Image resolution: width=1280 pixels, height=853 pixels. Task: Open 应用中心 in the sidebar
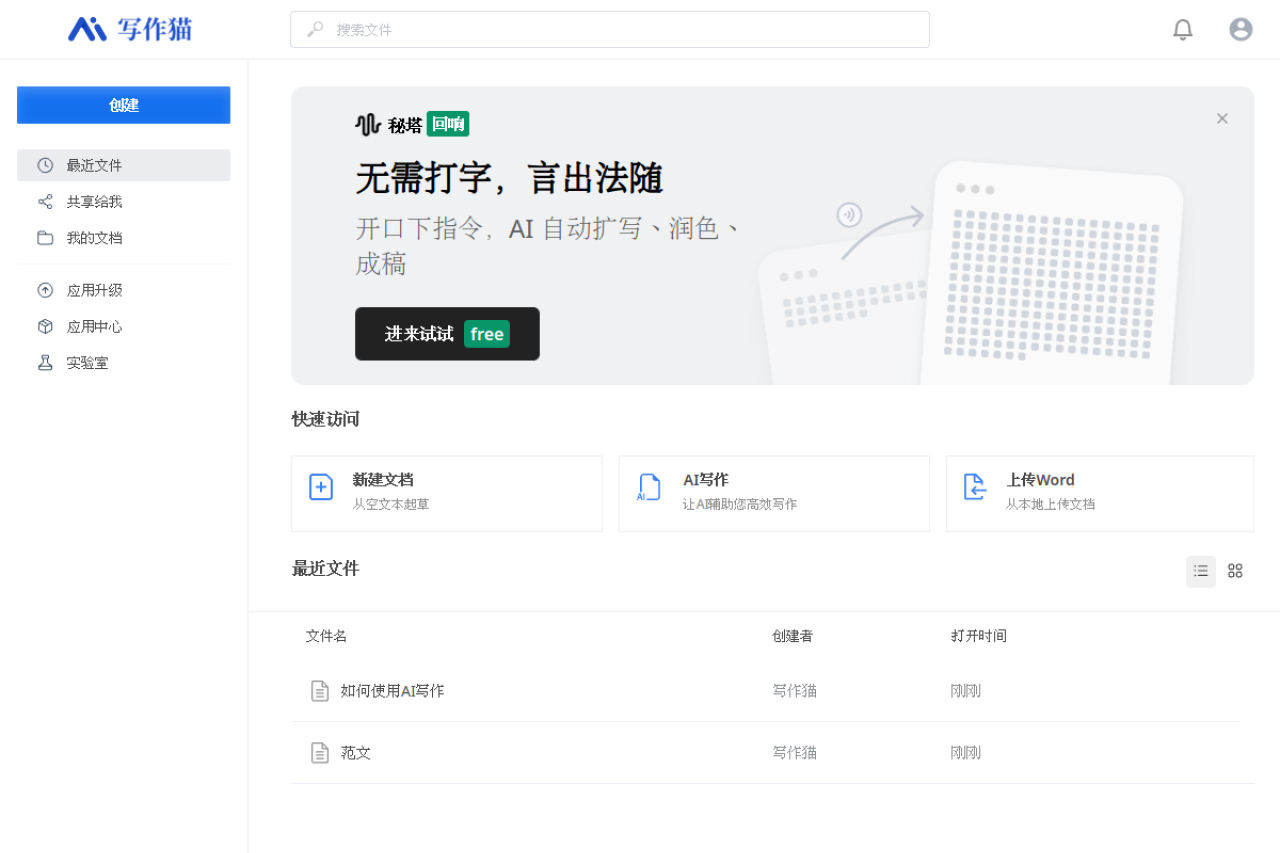click(124, 327)
